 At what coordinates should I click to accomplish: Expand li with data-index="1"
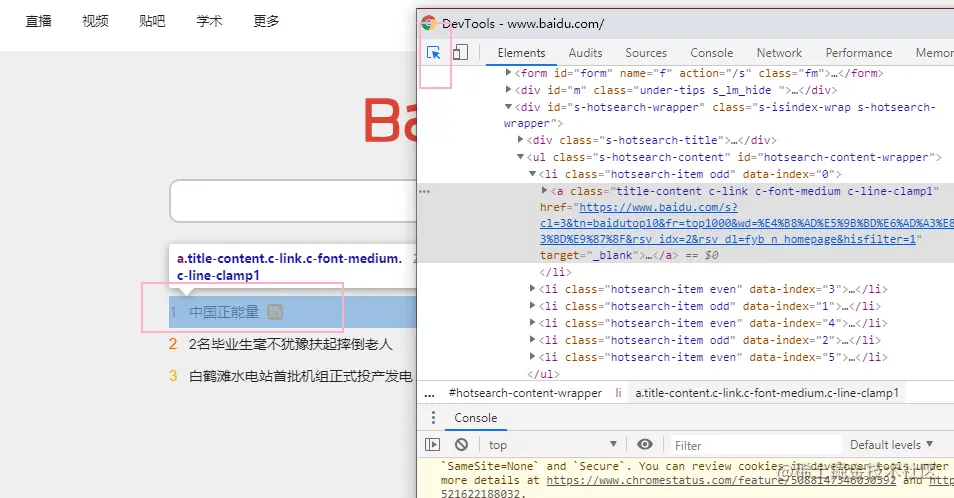[532, 305]
